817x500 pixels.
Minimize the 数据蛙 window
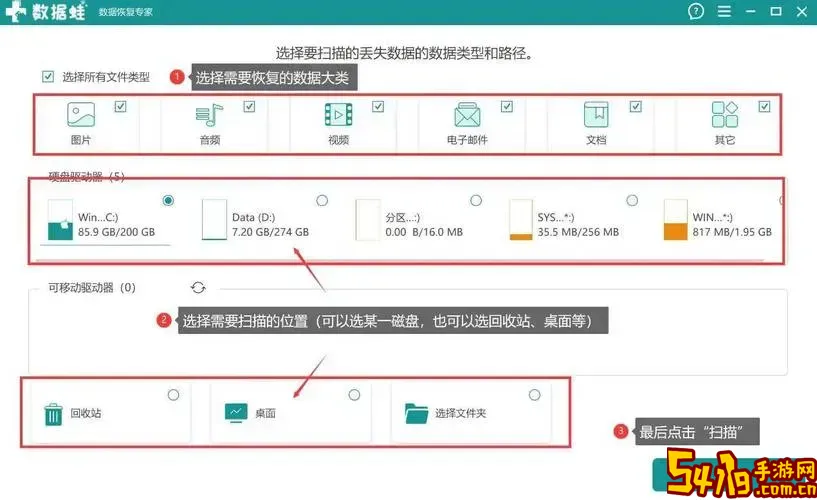(x=750, y=11)
